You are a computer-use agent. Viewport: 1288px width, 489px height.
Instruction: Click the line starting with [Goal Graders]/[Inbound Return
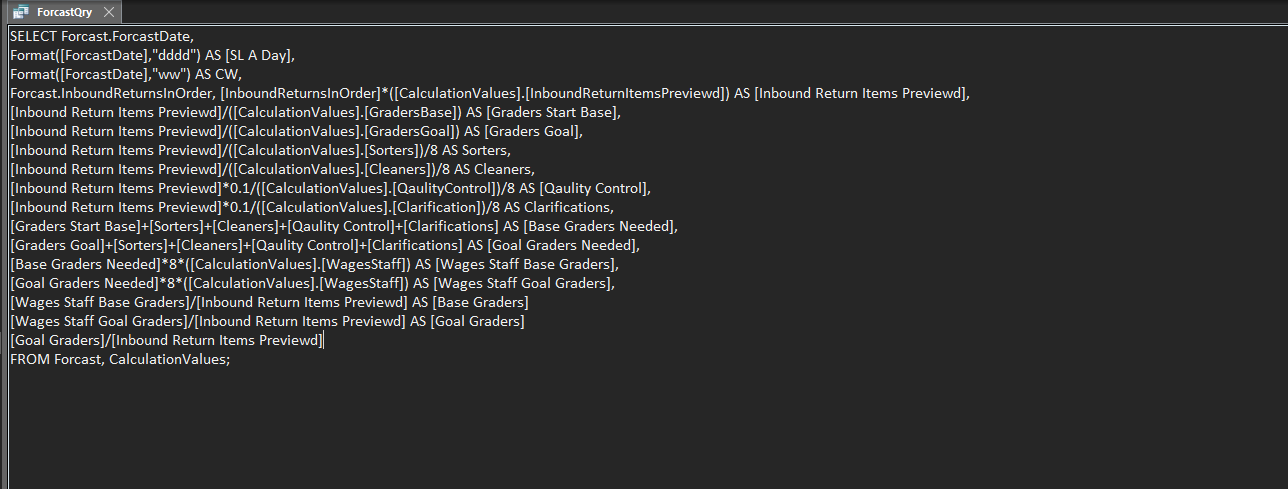pyautogui.click(x=166, y=340)
